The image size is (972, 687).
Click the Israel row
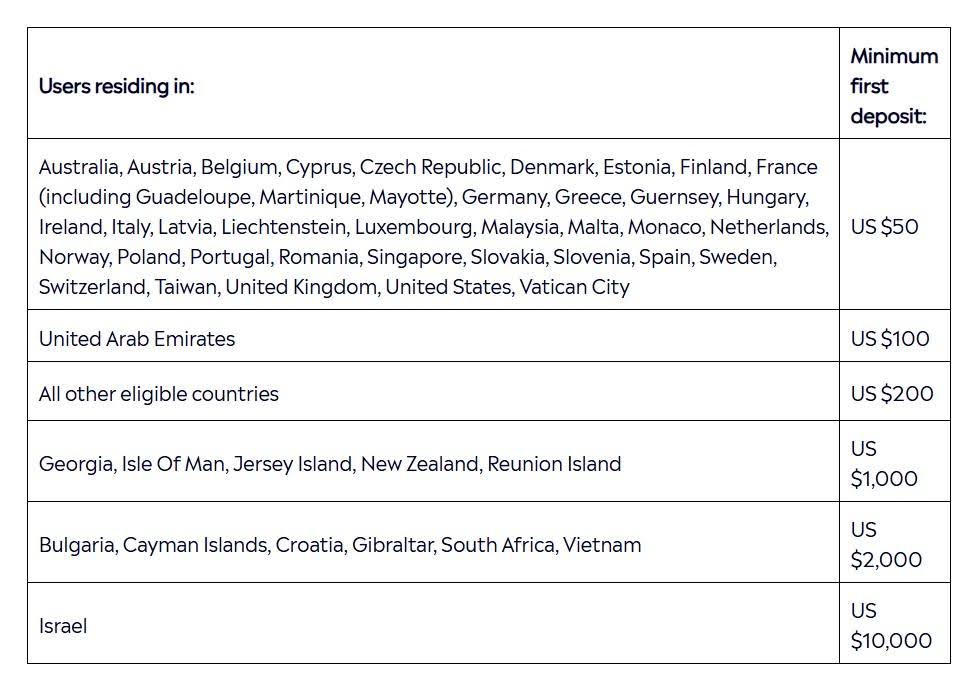coord(63,626)
